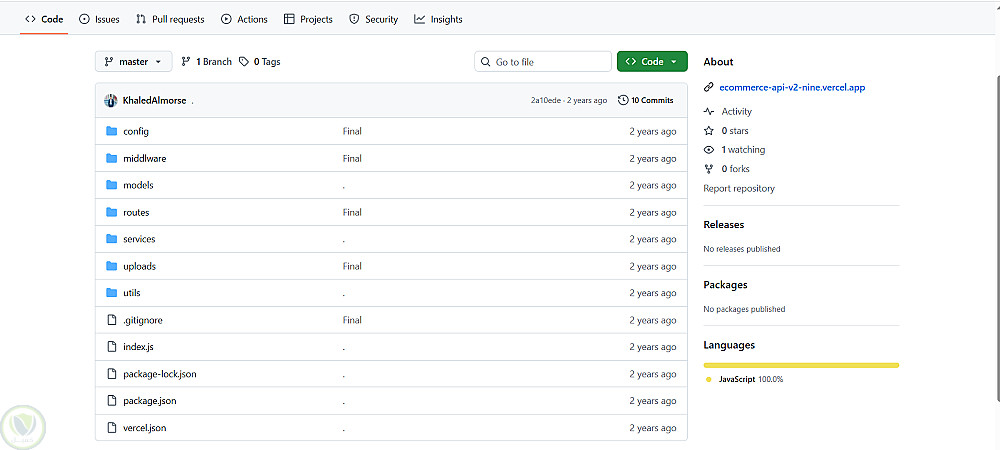Open the Insights tab
Viewport: 1000px width, 450px height.
[438, 19]
